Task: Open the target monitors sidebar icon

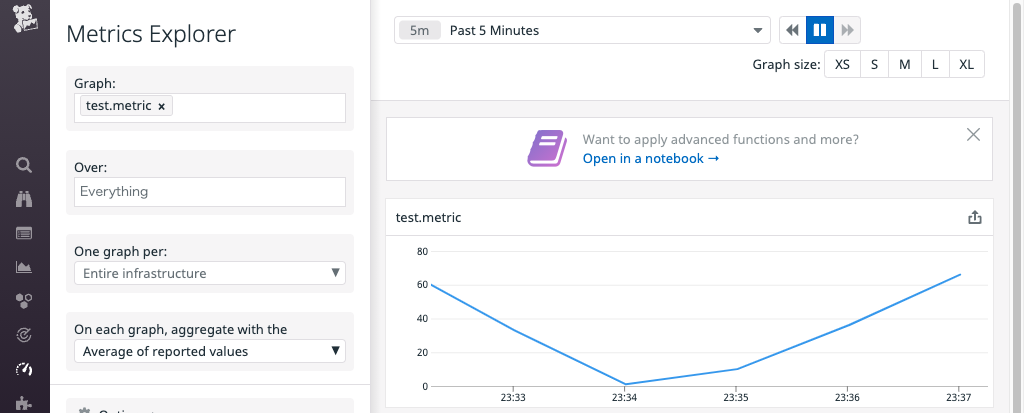Action: click(24, 335)
